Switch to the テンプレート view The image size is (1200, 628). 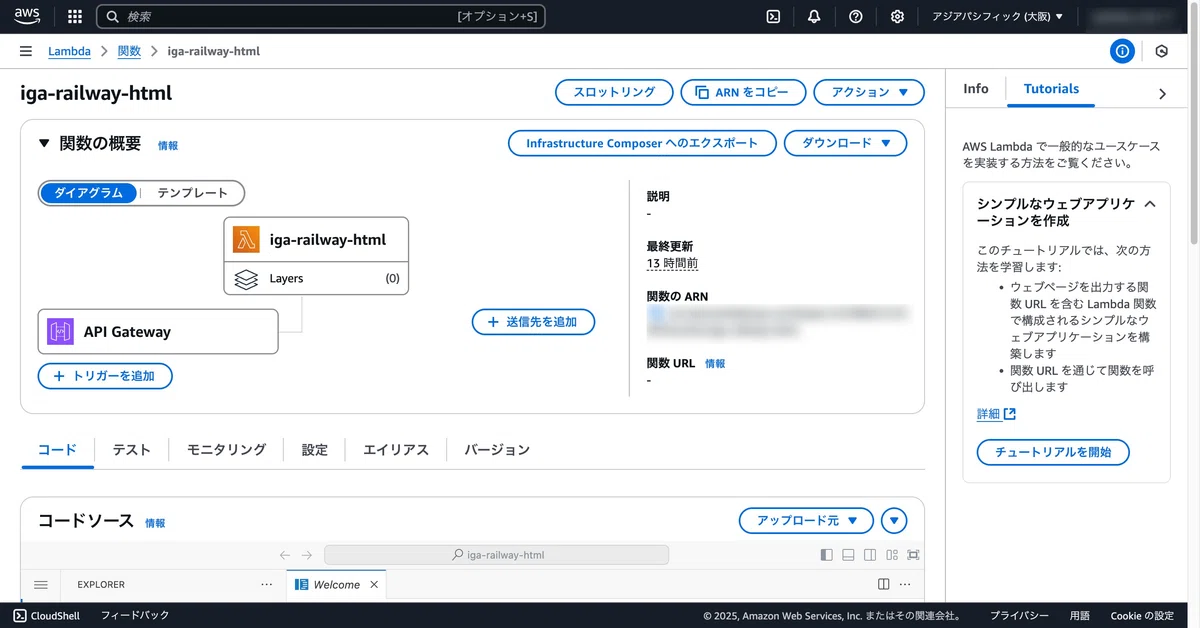pyautogui.click(x=192, y=193)
